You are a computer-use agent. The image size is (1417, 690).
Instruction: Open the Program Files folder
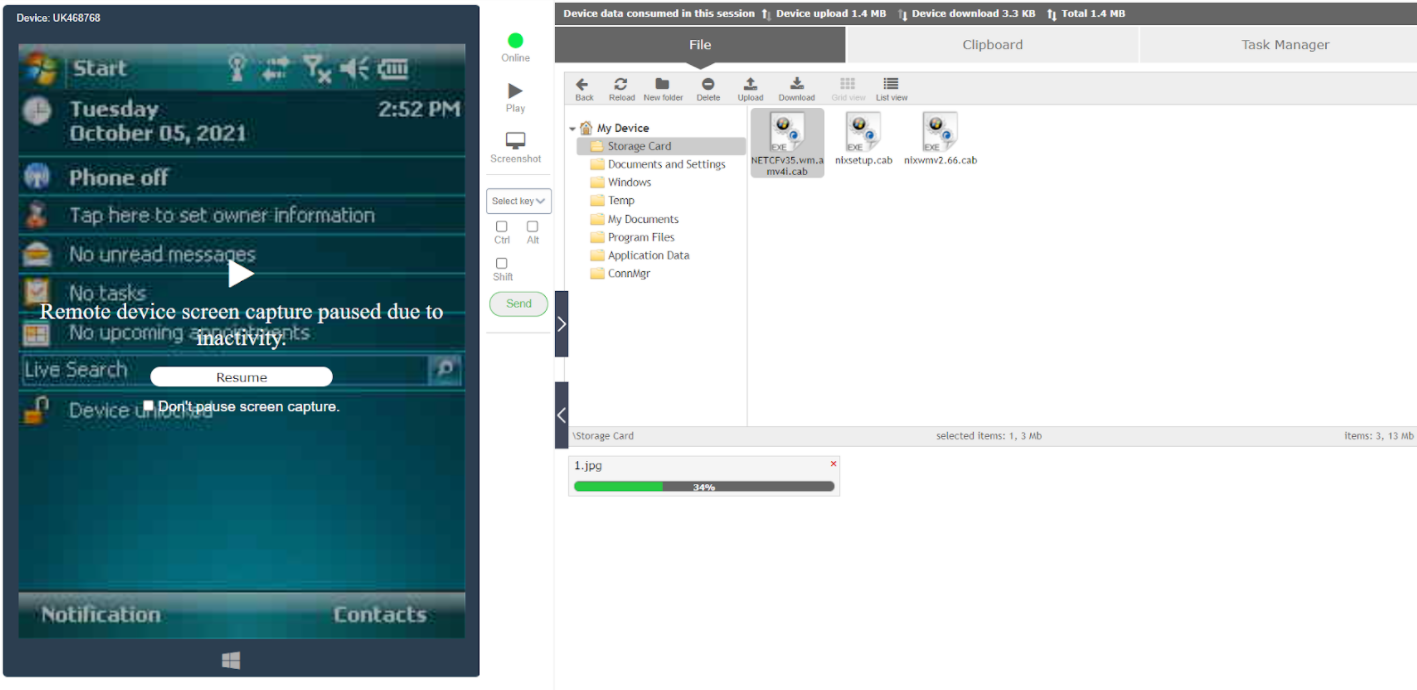point(641,237)
